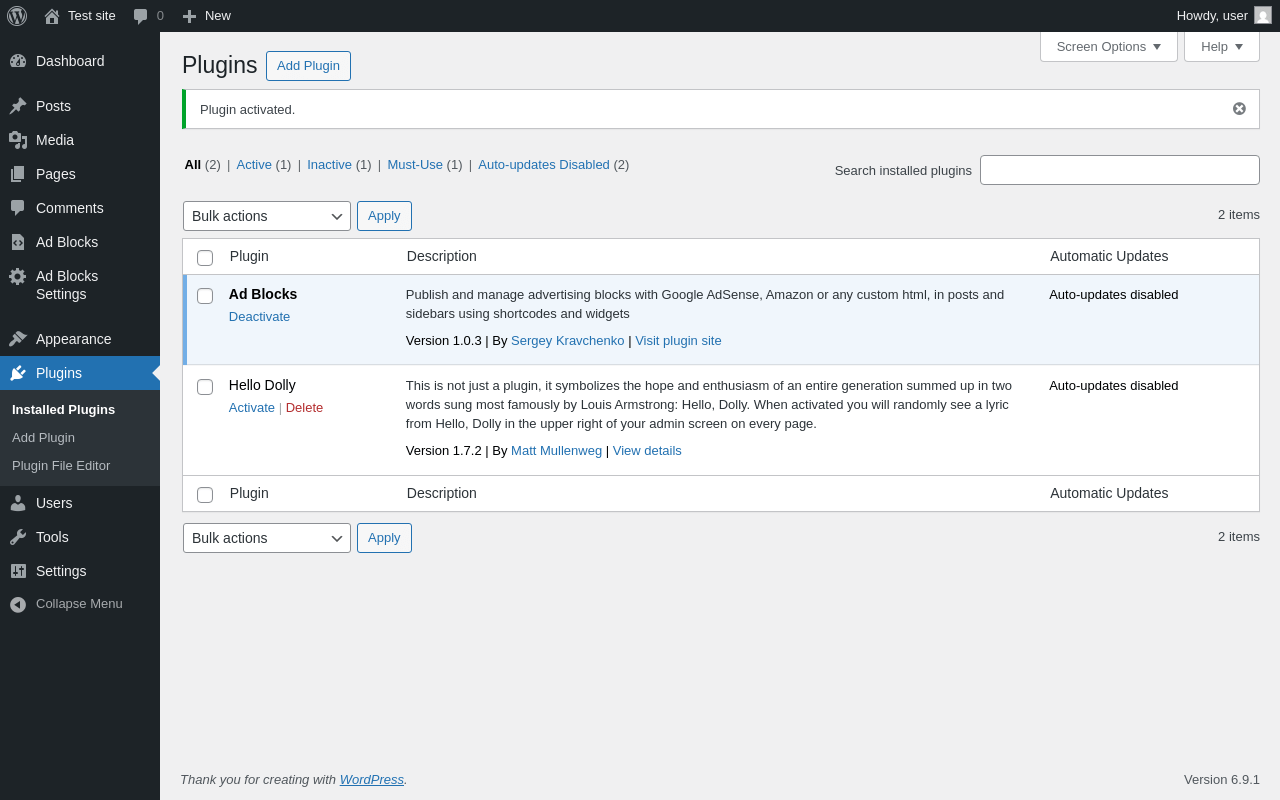Select the Hello Dolly plugin checkbox
1280x800 pixels.
point(205,387)
